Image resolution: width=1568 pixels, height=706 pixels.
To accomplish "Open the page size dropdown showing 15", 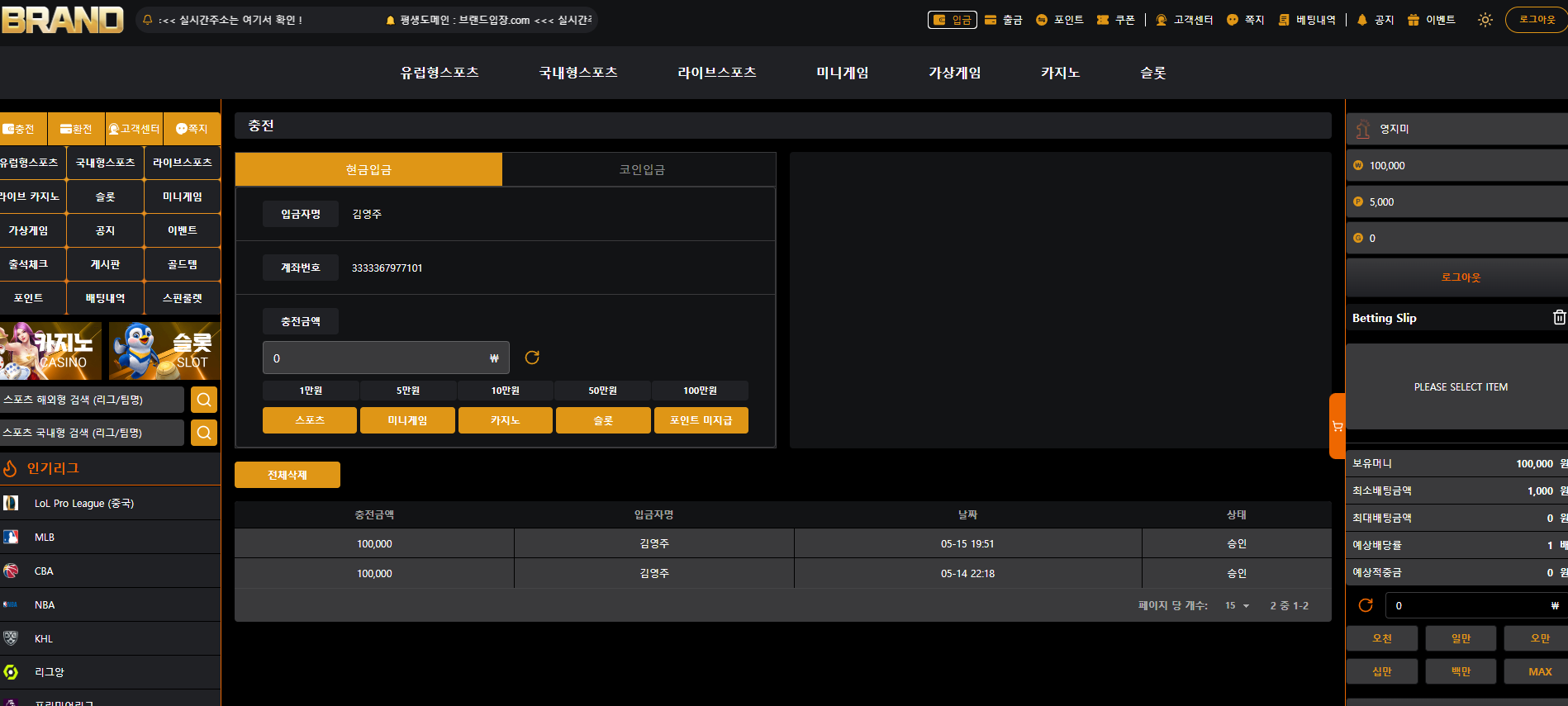I will (1237, 605).
